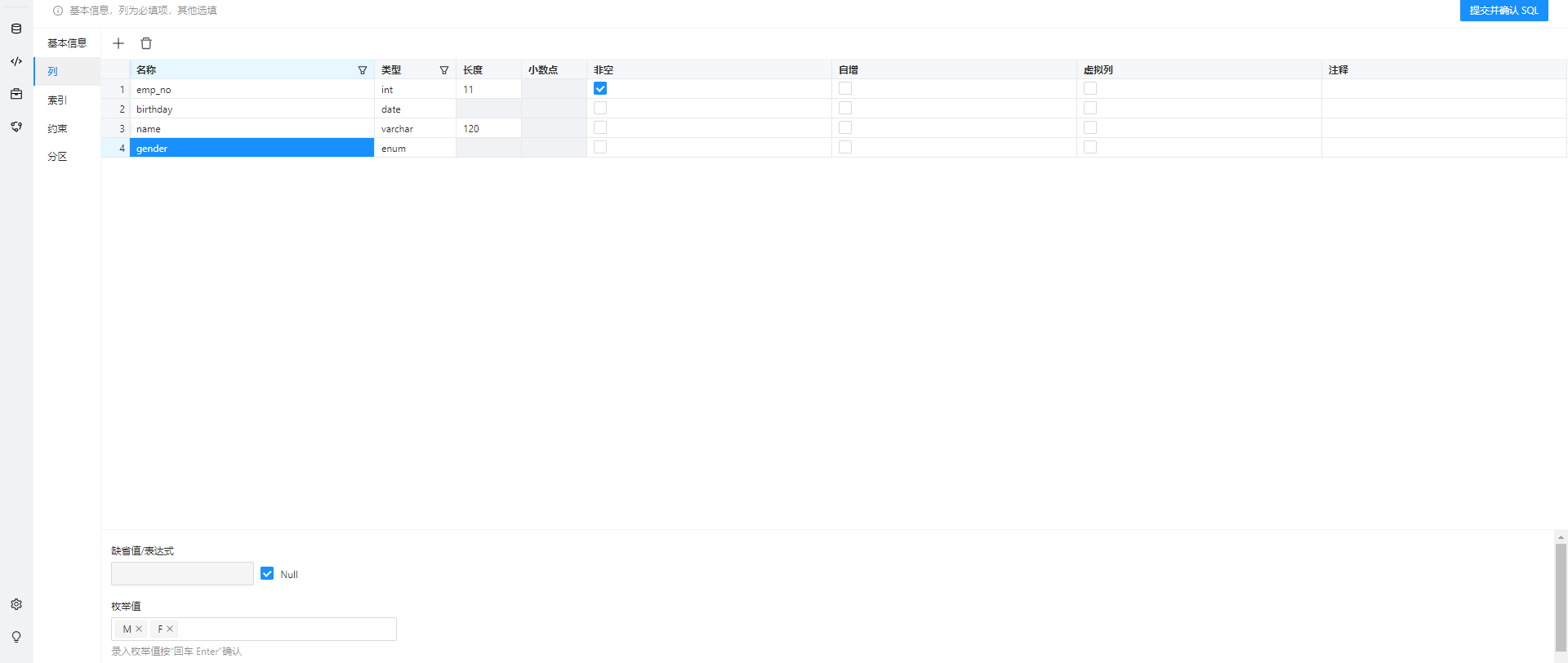Switch to 列 tab
The height and width of the screenshot is (663, 1568).
[x=67, y=72]
